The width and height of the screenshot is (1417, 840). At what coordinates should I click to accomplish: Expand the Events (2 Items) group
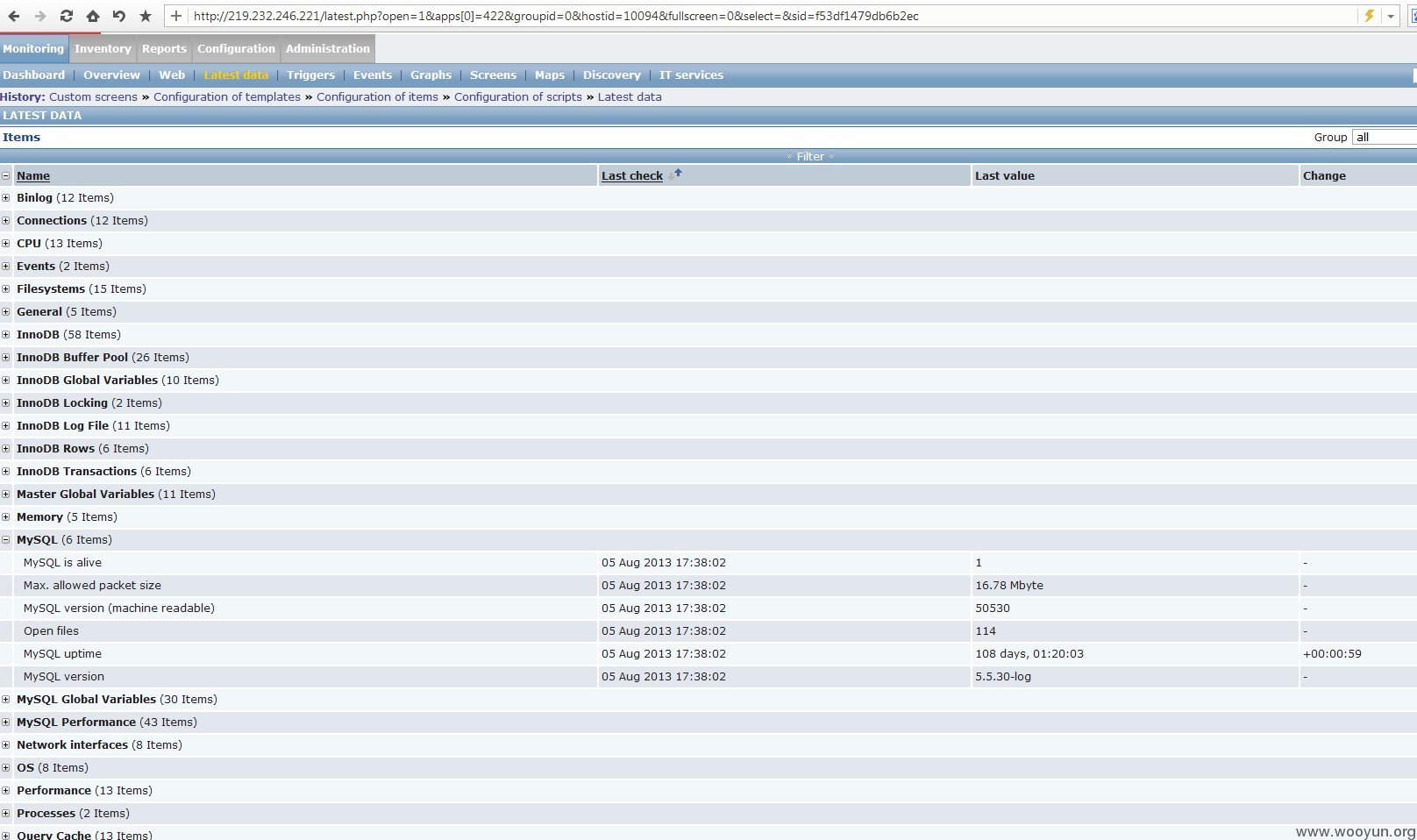pos(6,267)
